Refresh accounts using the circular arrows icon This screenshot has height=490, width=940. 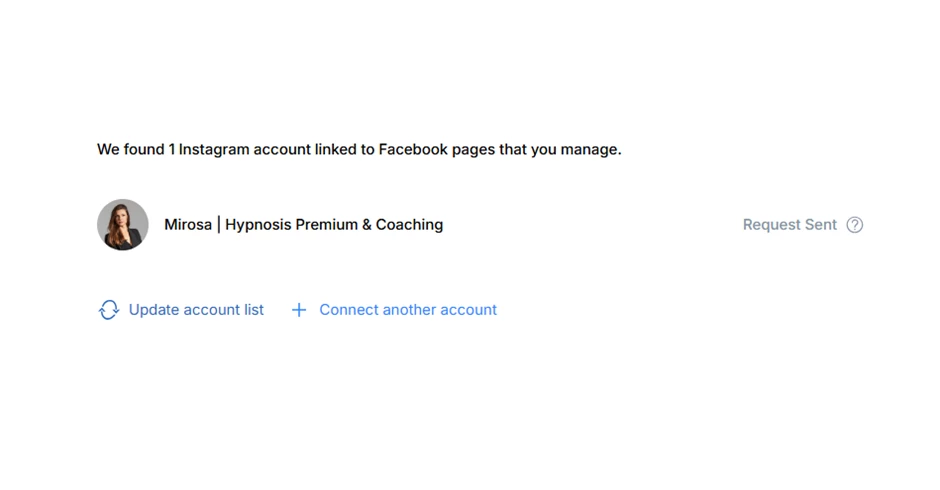click(109, 310)
